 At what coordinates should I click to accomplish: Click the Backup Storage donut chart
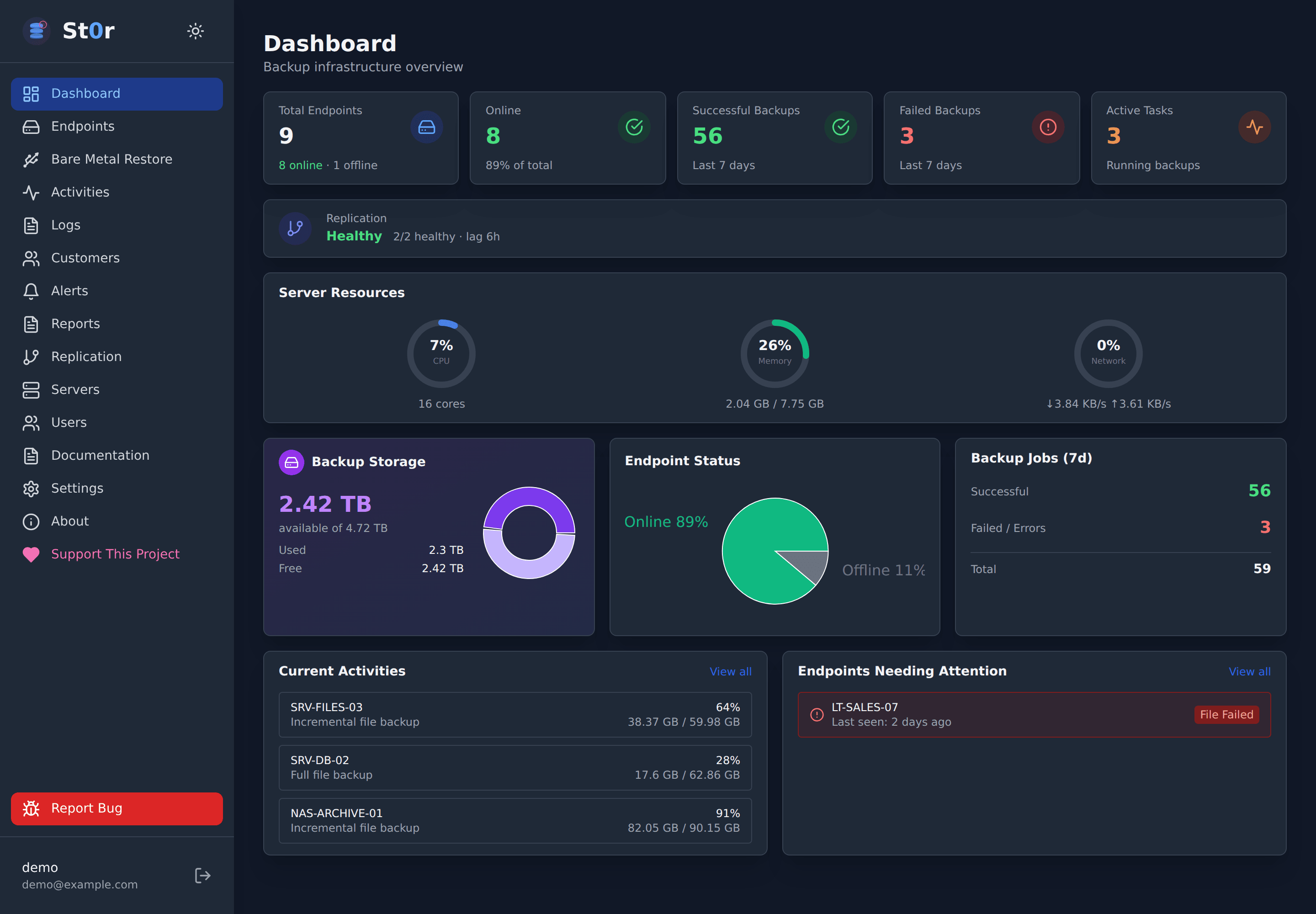[x=529, y=532]
